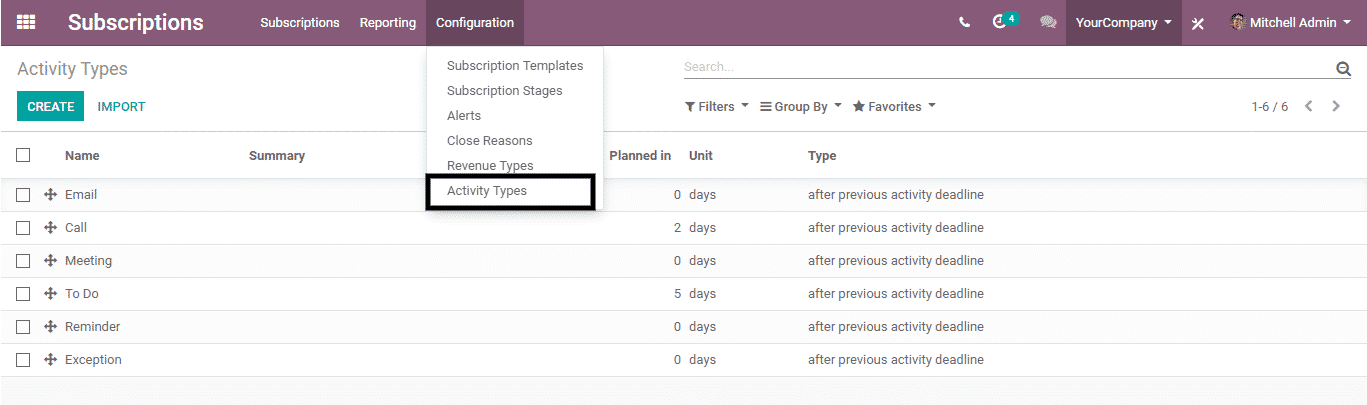Select the Meeting row checkbox

23,261
